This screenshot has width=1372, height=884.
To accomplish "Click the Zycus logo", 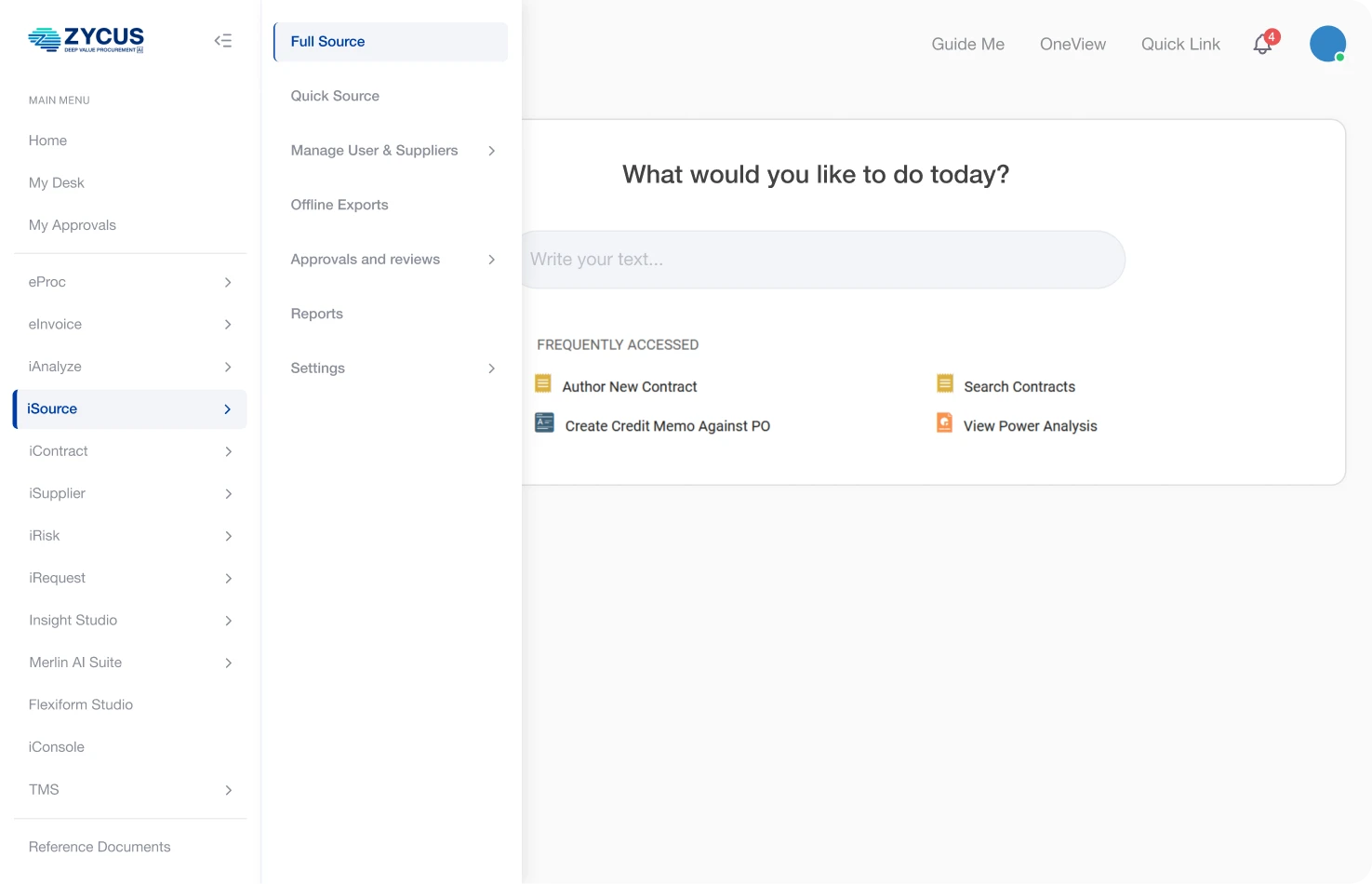I will click(x=87, y=39).
